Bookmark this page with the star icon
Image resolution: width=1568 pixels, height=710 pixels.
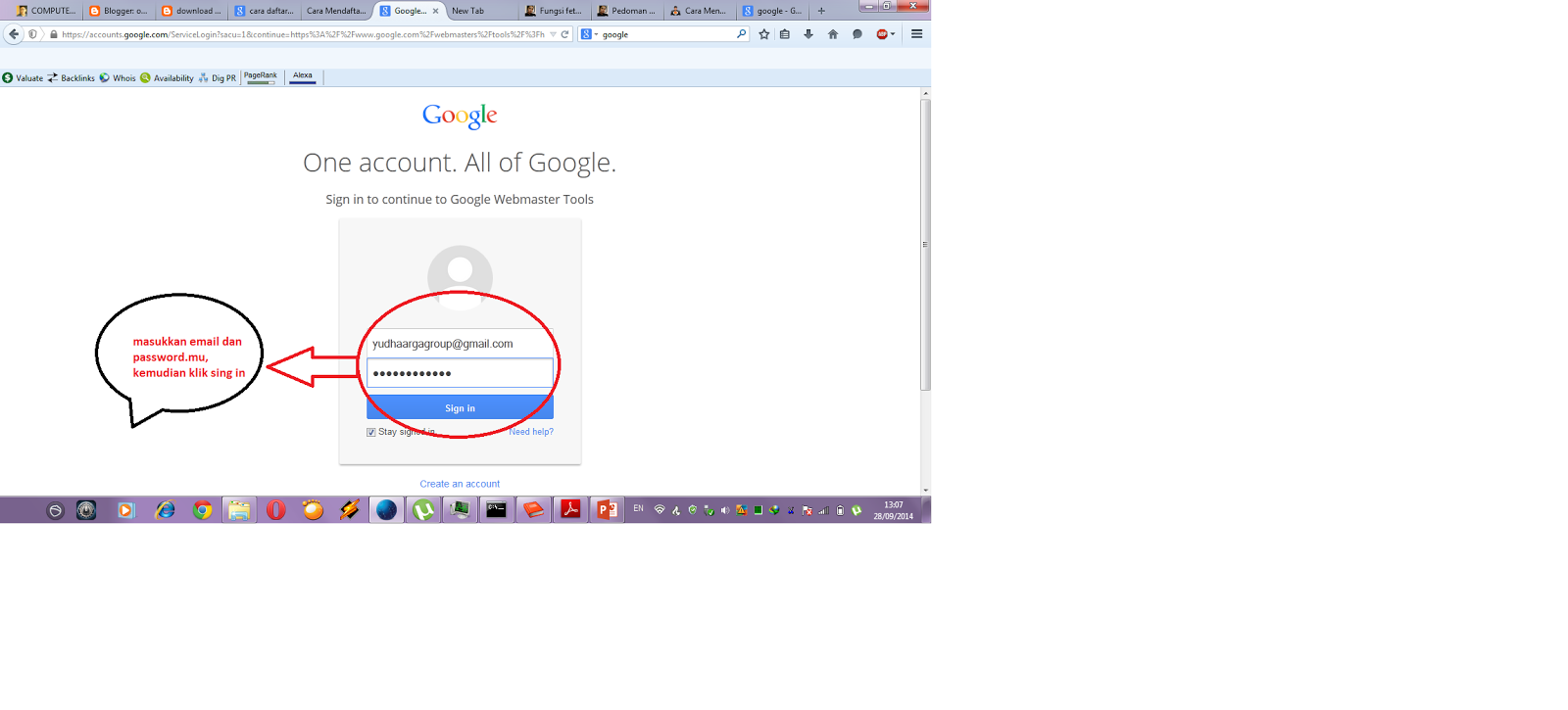click(x=764, y=34)
